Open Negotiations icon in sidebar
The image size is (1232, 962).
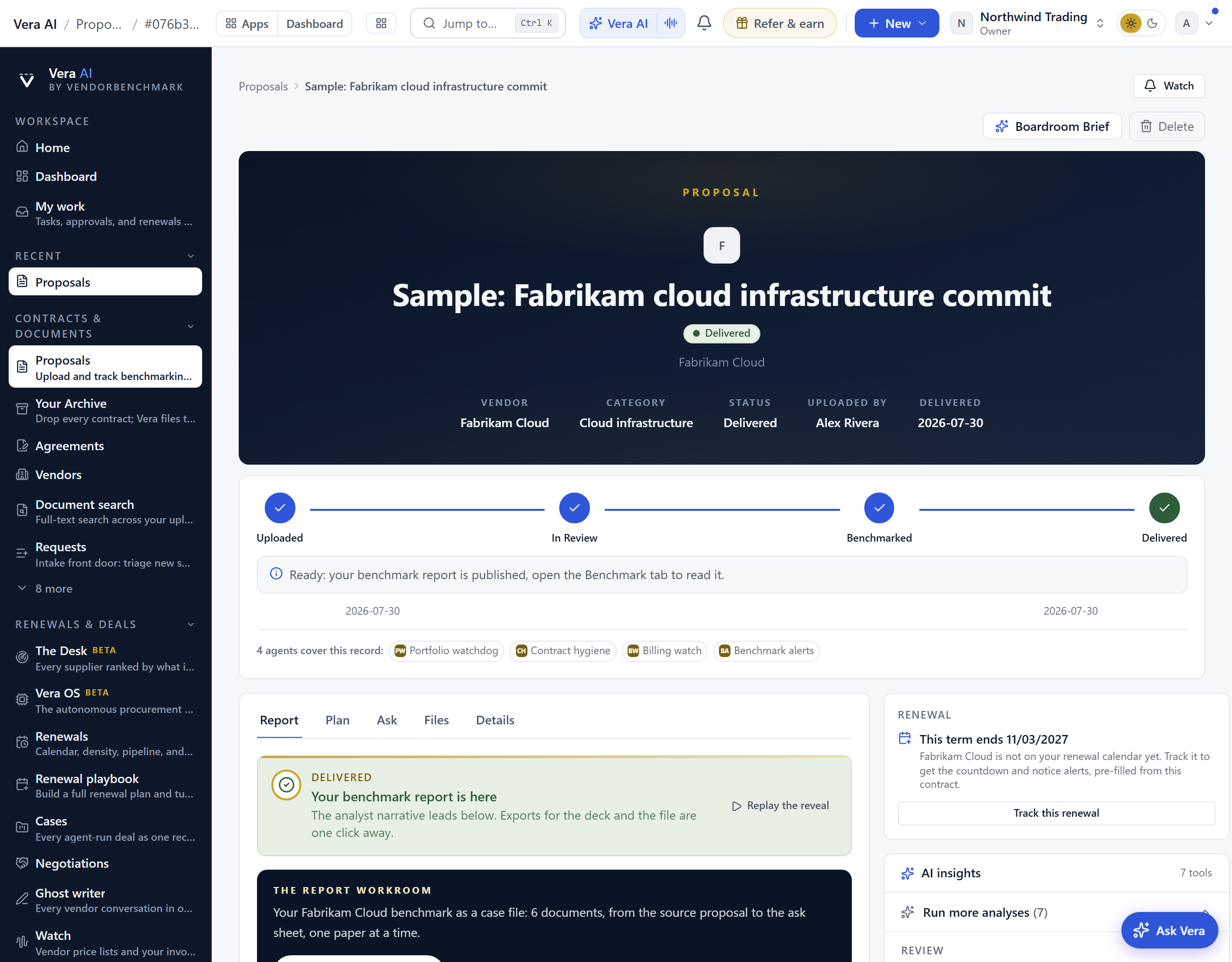(x=22, y=863)
